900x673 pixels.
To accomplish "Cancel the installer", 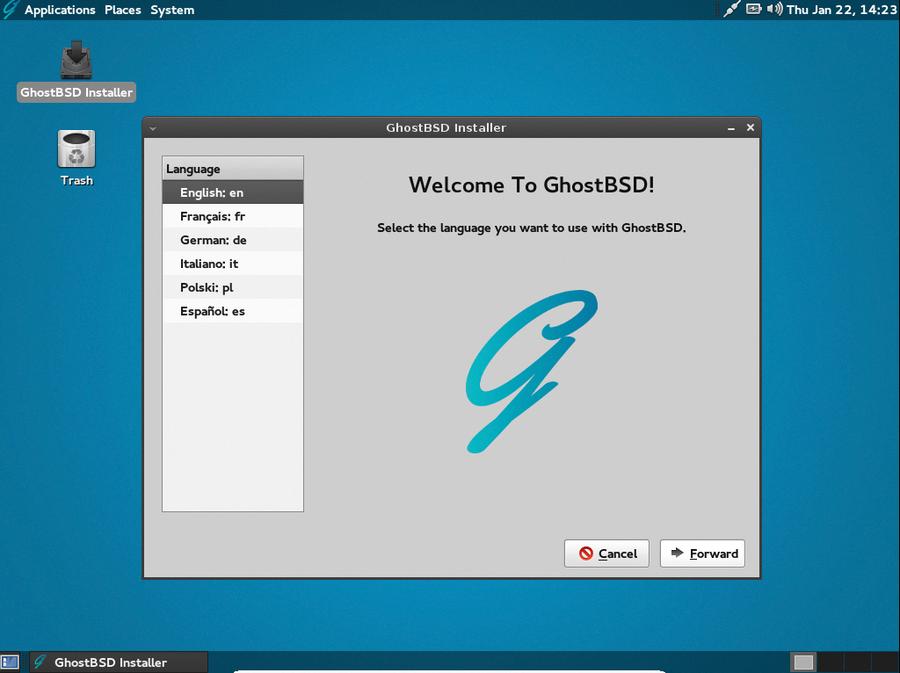I will tap(607, 553).
